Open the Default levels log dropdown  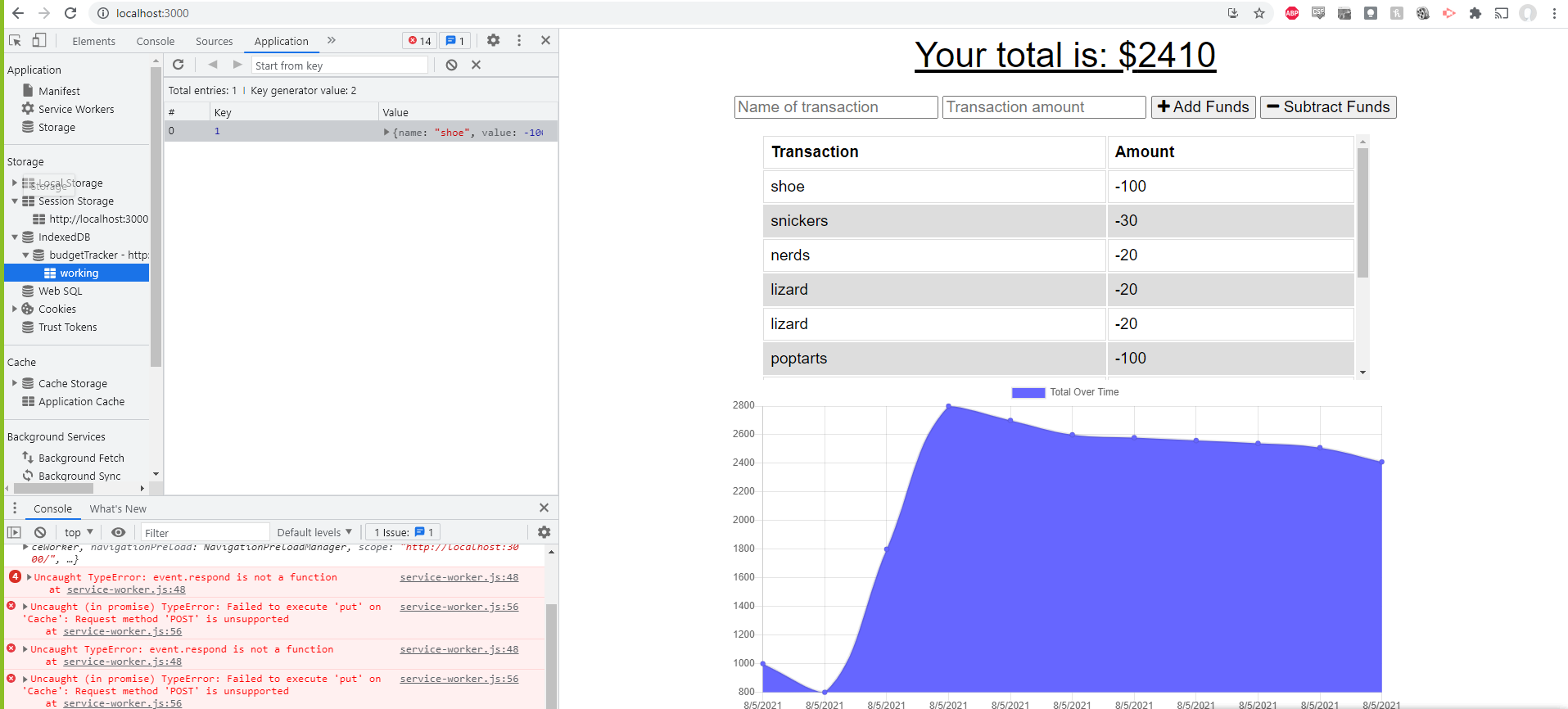click(314, 532)
